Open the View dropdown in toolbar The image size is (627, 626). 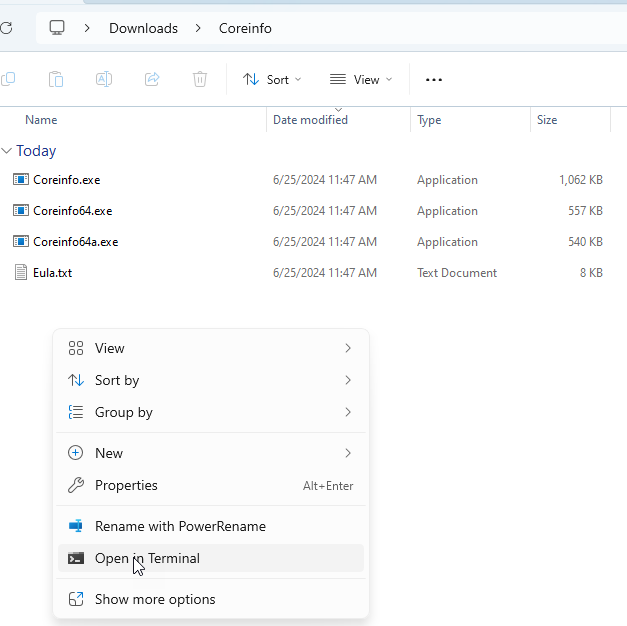[361, 79]
